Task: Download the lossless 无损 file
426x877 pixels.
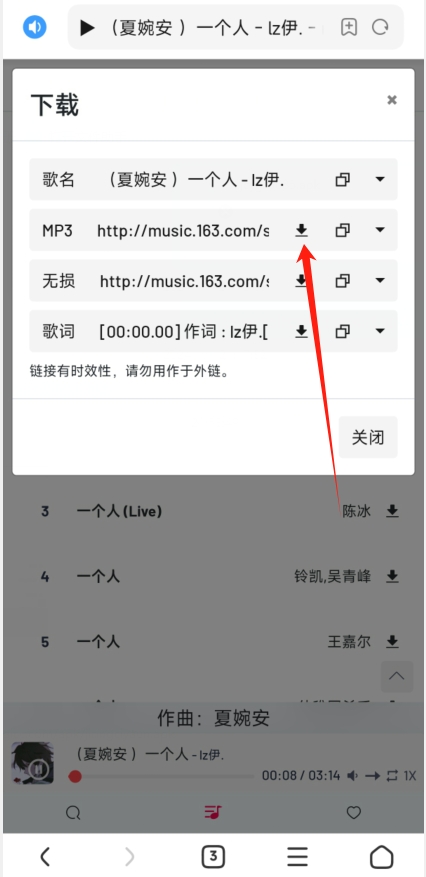Action: click(x=301, y=281)
